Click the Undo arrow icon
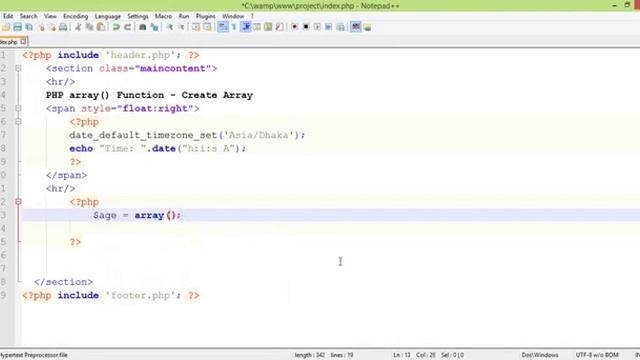Screen dimensions: 640x360 point(116,27)
